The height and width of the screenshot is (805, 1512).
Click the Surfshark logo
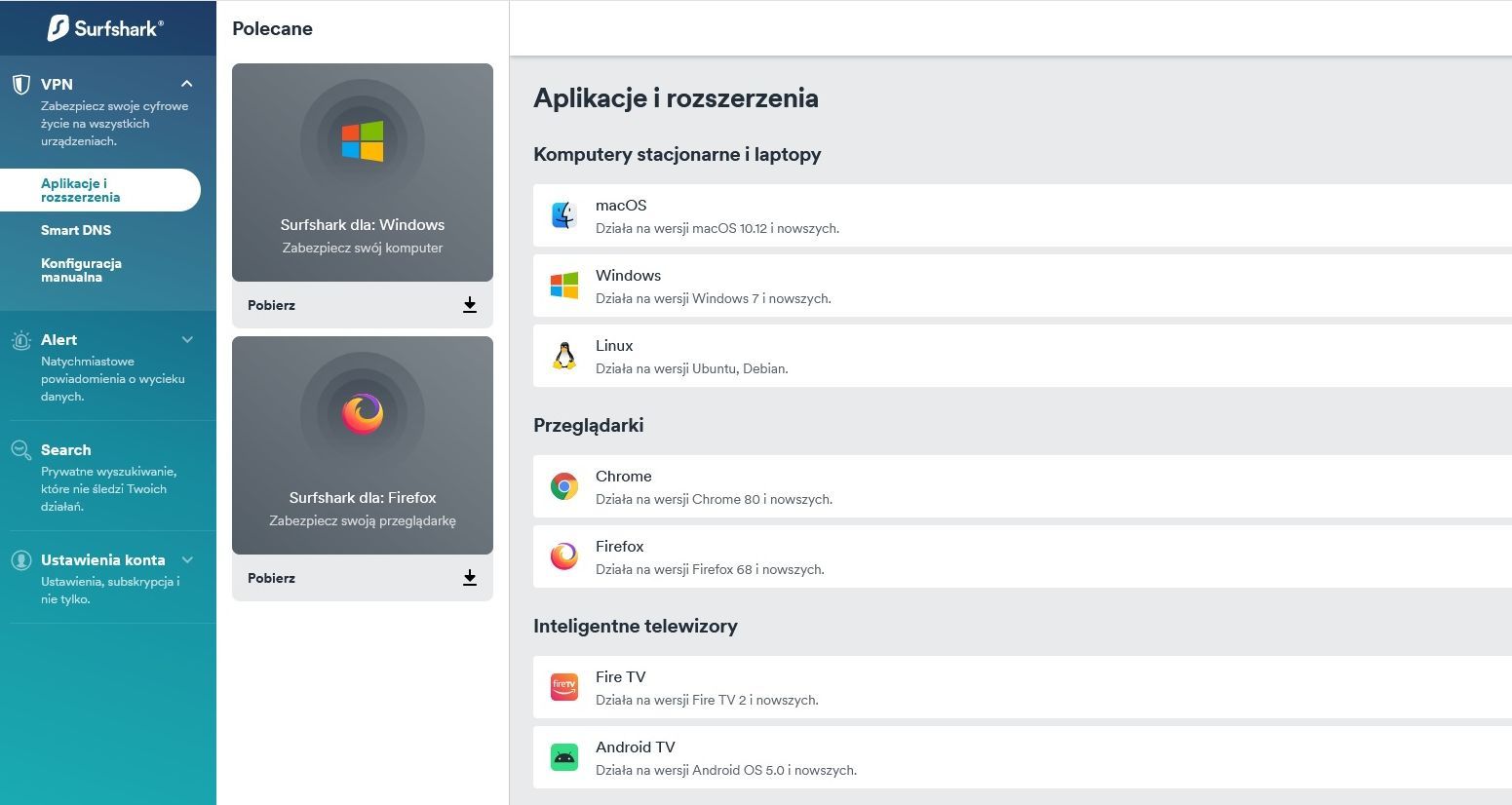click(x=105, y=28)
